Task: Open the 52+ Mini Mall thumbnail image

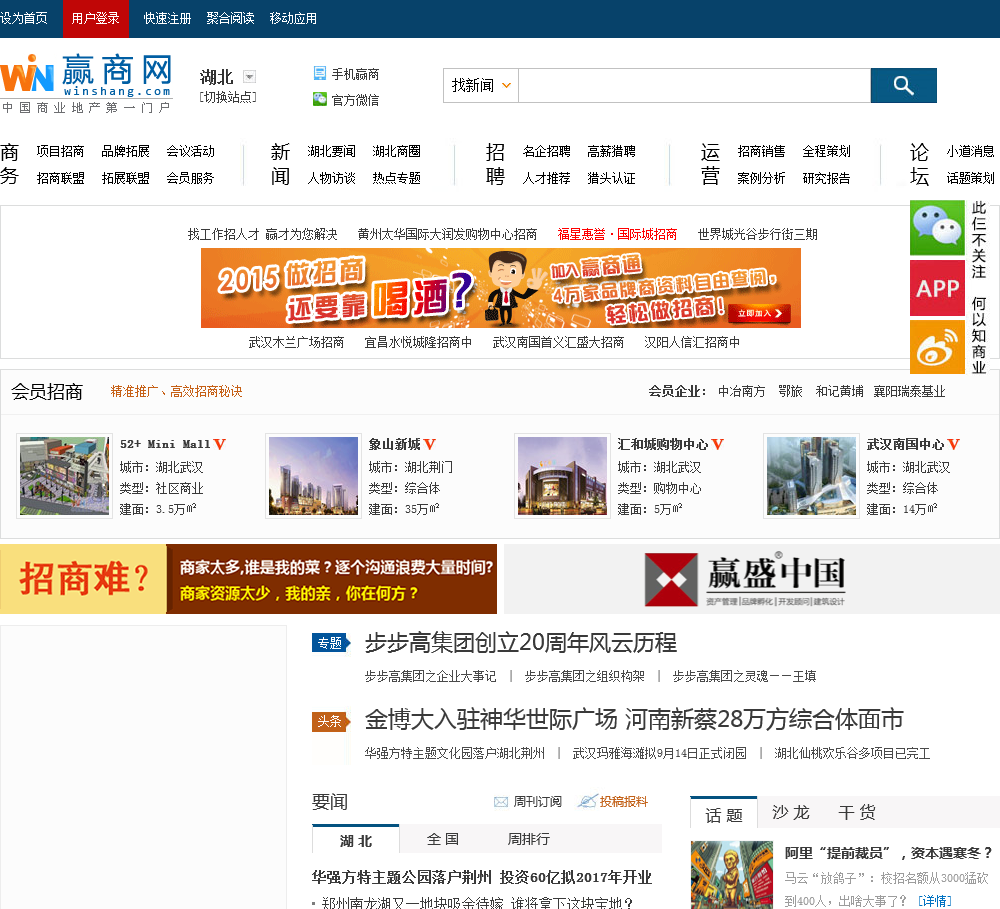Action: [x=64, y=476]
